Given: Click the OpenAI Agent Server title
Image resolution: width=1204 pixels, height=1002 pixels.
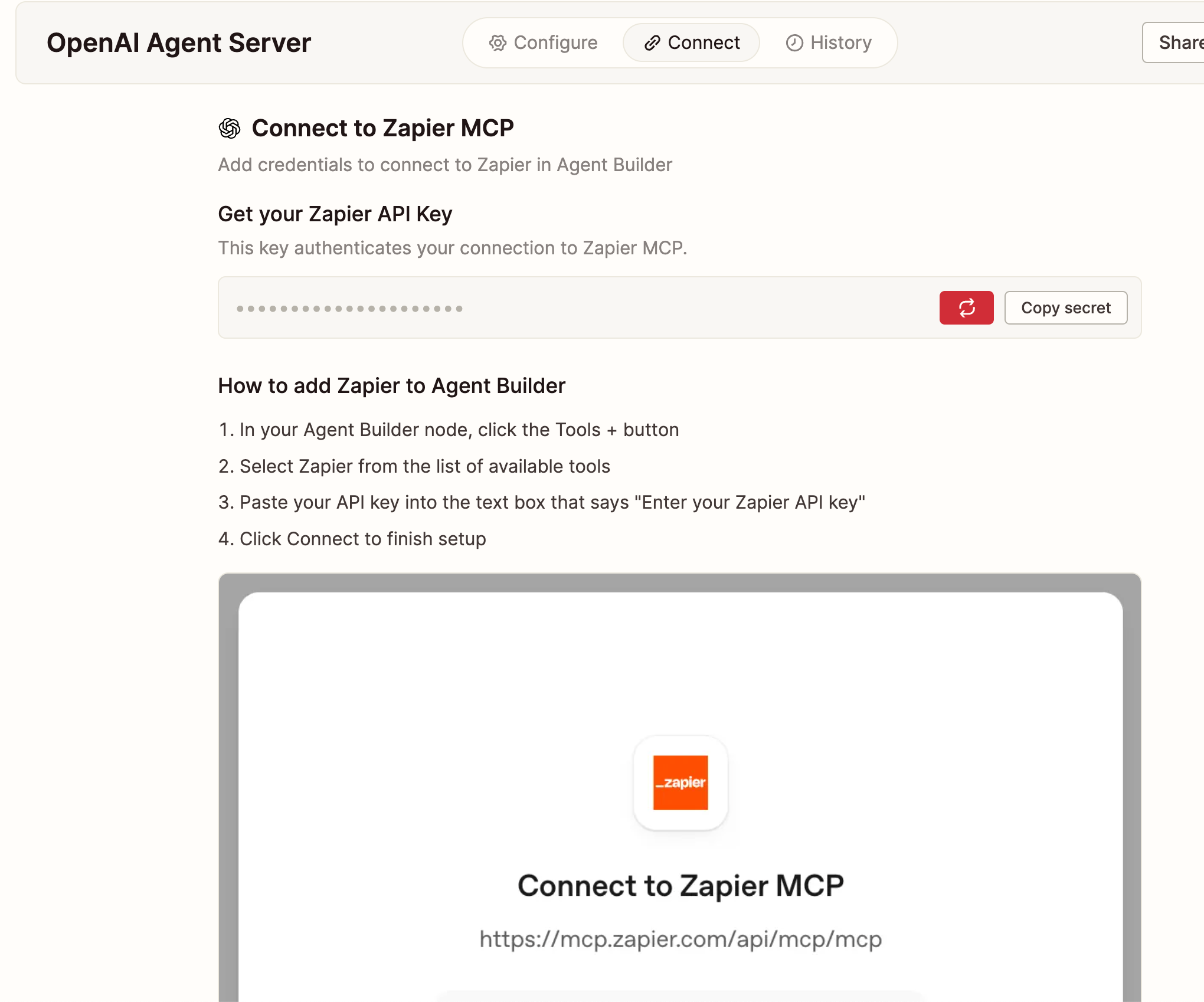Looking at the screenshot, I should click(x=179, y=42).
